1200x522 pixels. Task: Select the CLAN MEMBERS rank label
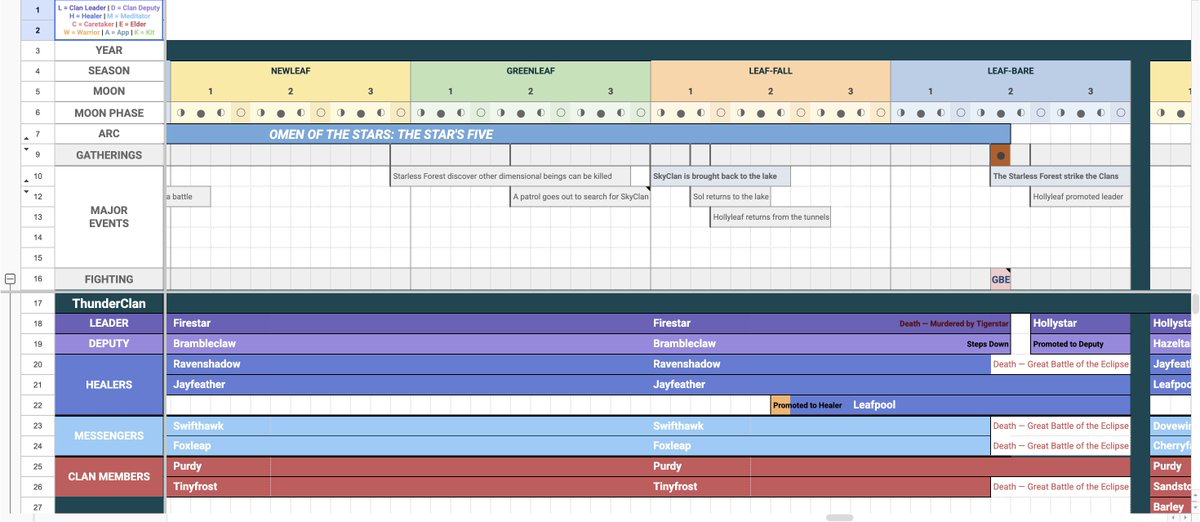[x=109, y=476]
